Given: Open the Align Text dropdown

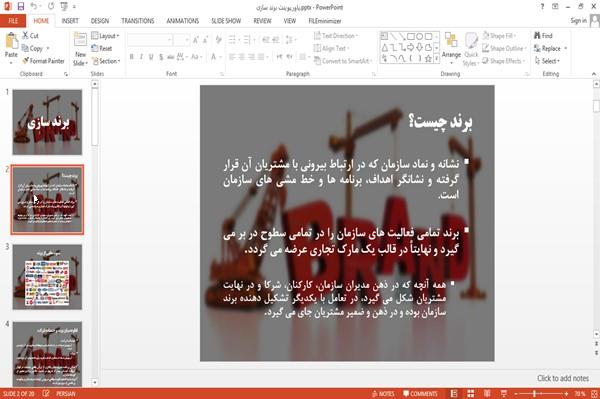Looking at the screenshot, I should 331,48.
